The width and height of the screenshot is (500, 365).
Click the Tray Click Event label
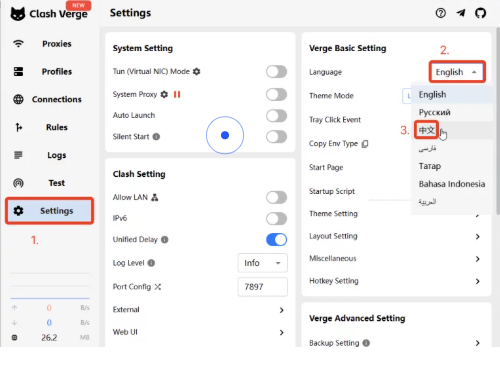[335, 120]
